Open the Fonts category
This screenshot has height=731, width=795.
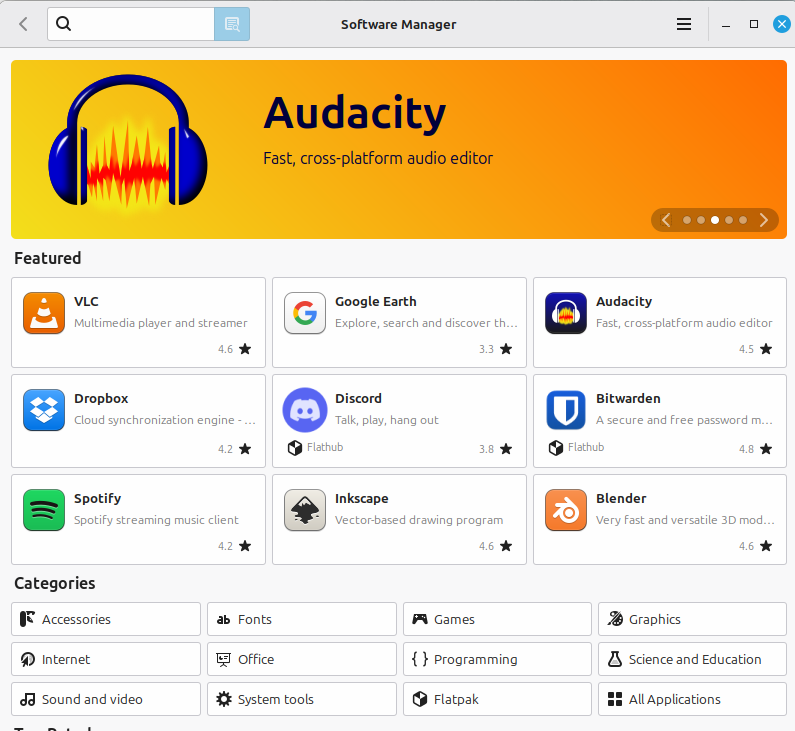[302, 619]
